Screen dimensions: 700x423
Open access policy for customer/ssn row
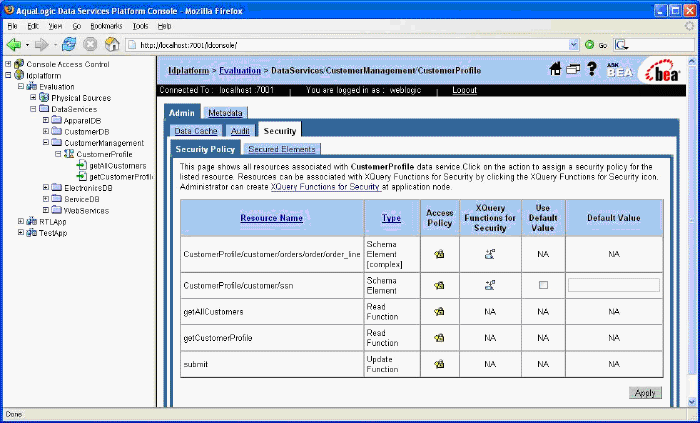[x=439, y=286]
